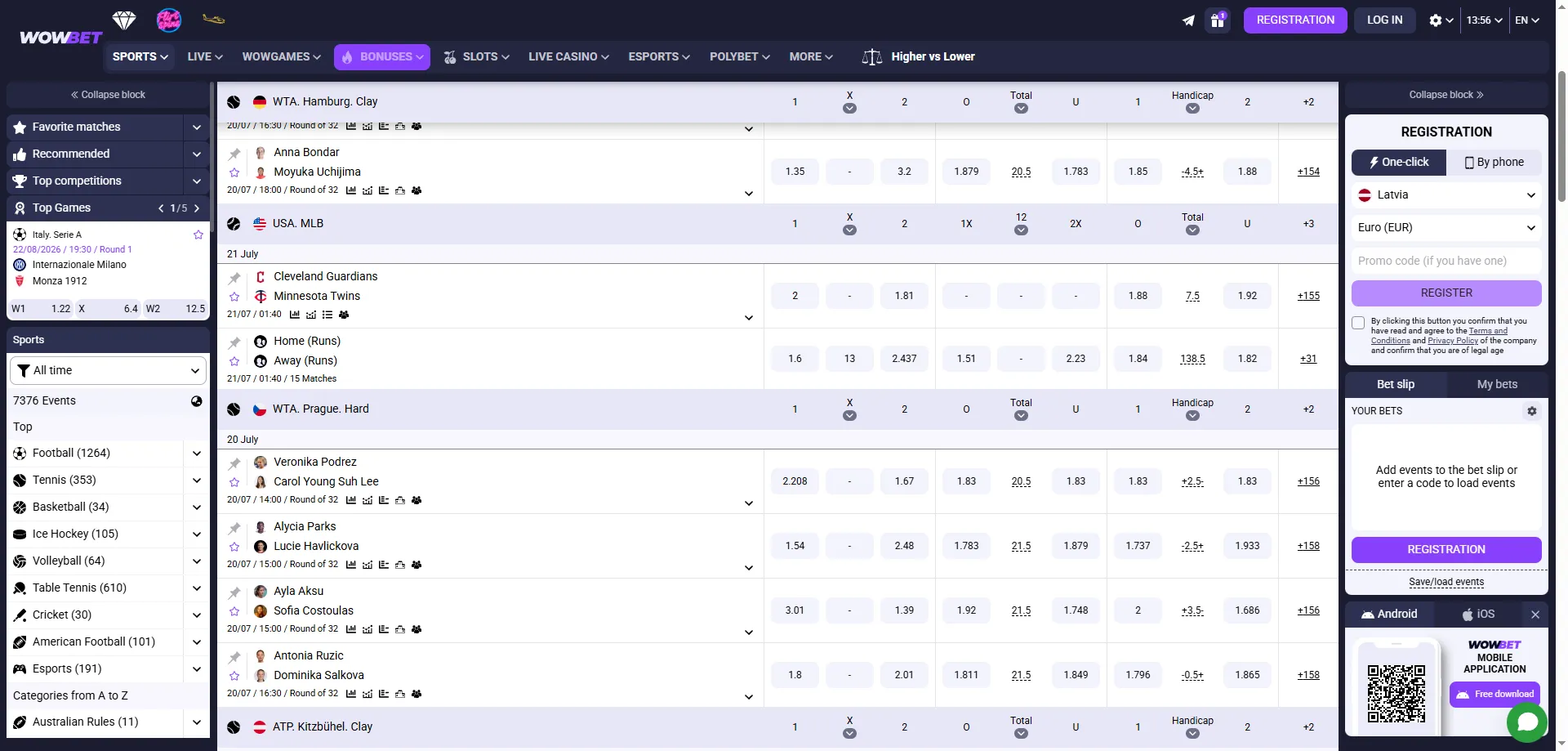Go to previous Top Games slide
1568x751 pixels.
[x=161, y=208]
